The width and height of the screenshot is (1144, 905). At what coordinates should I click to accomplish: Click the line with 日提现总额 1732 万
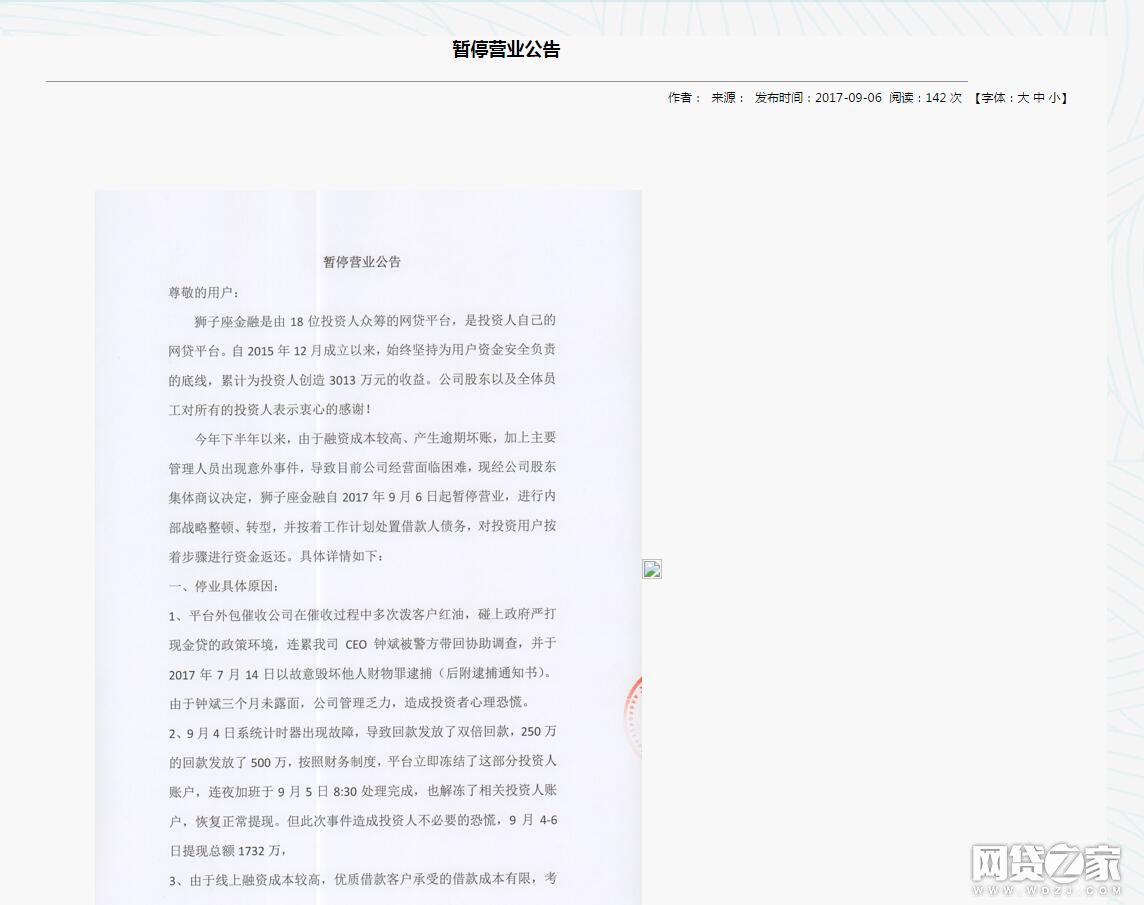pyautogui.click(x=228, y=851)
